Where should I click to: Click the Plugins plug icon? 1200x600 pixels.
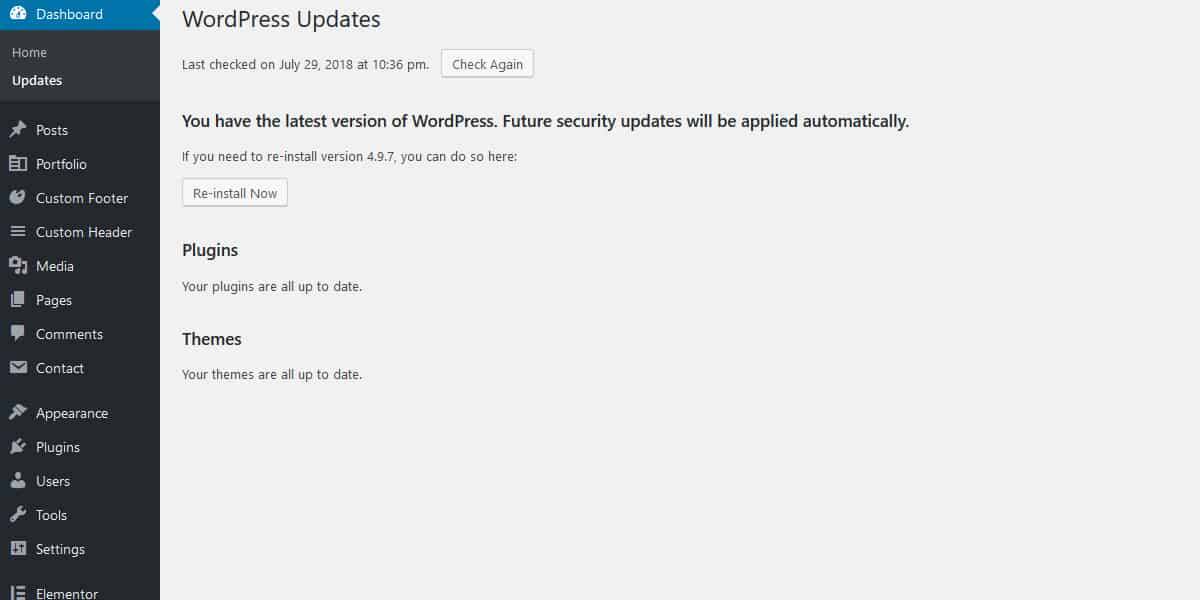[x=18, y=447]
